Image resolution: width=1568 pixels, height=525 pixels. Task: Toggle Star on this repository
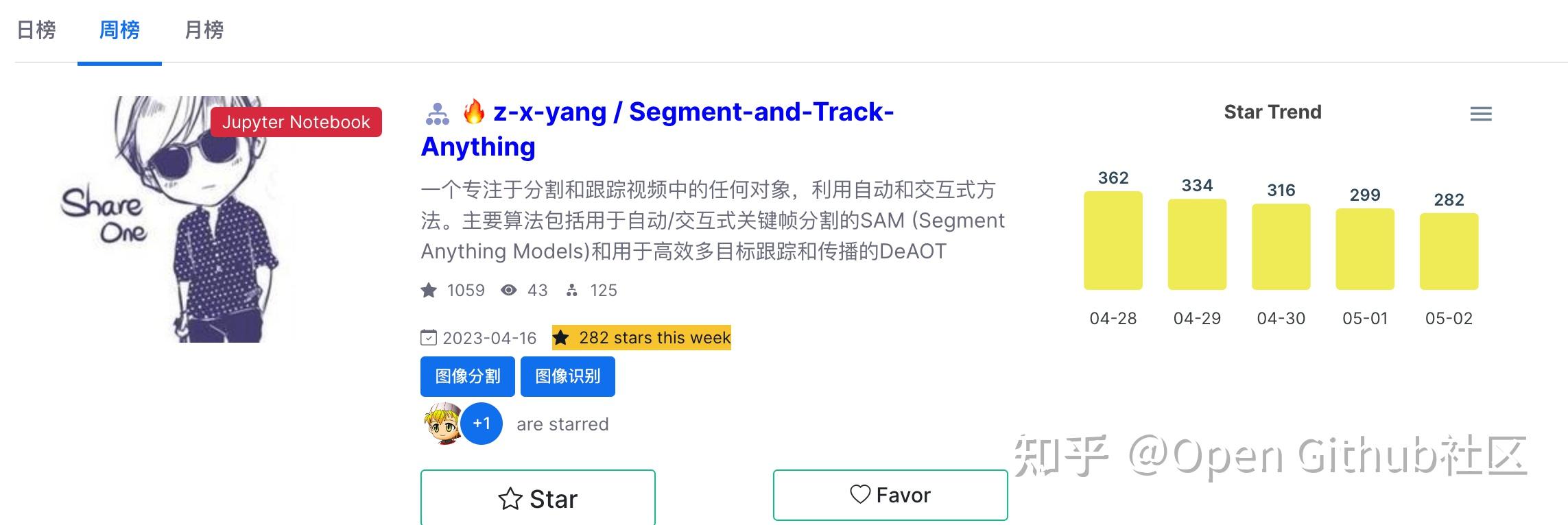[538, 498]
